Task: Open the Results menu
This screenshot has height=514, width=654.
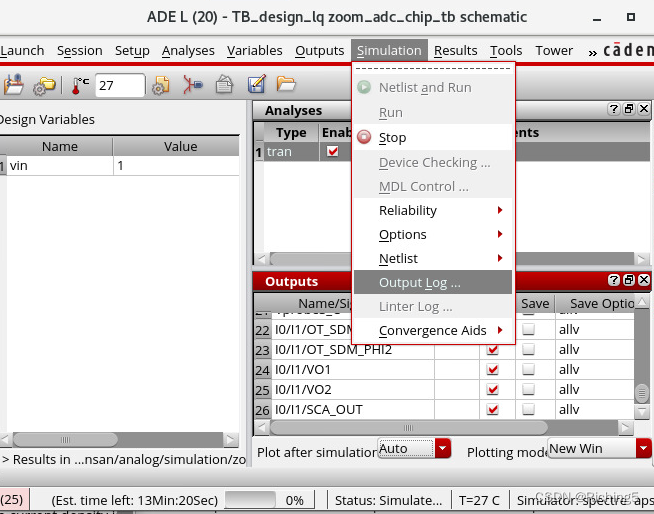Action: coord(455,50)
